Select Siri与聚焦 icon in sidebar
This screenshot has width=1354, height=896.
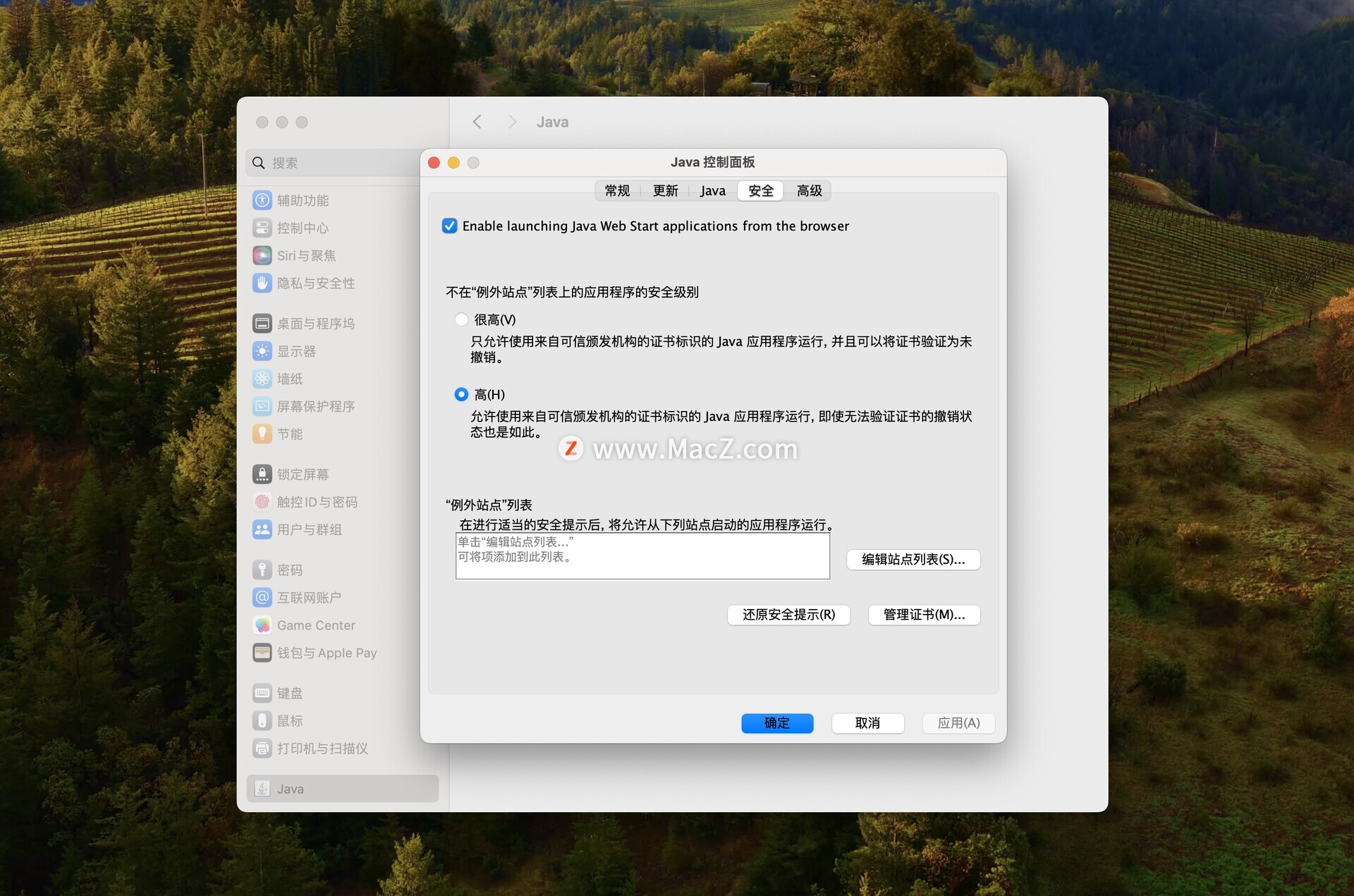[262, 255]
